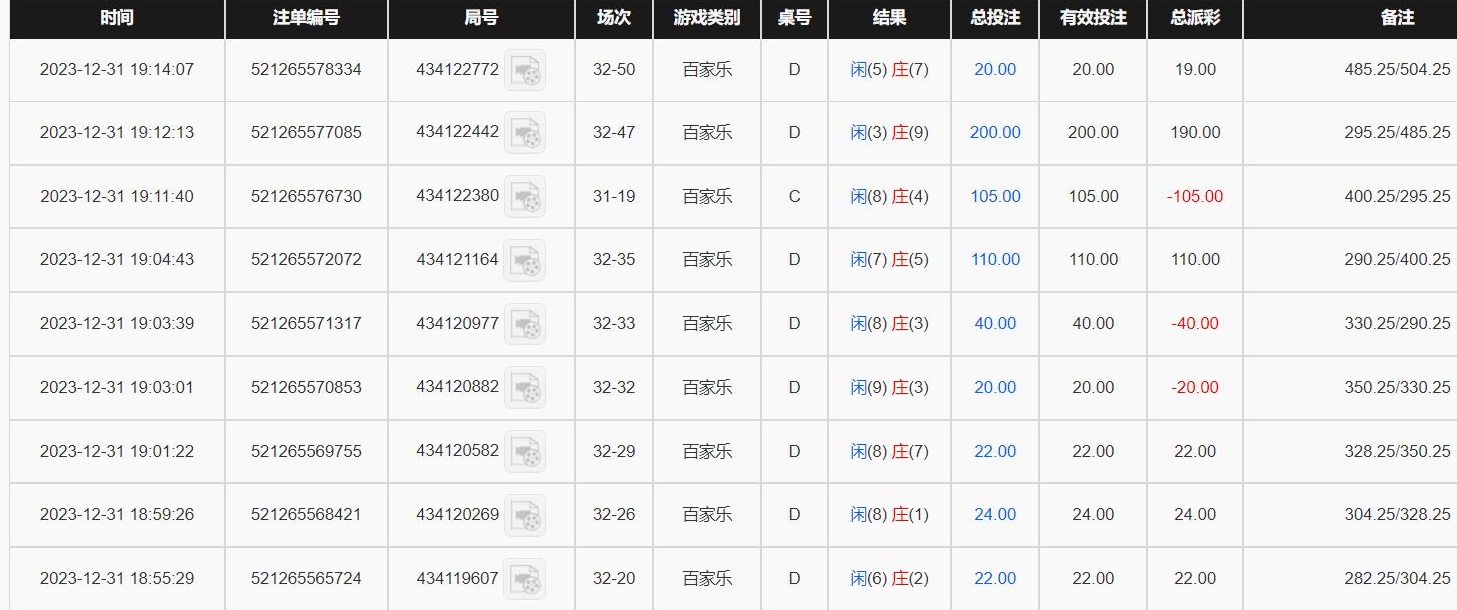
Task: Select order number 521265570853
Action: (x=306, y=387)
